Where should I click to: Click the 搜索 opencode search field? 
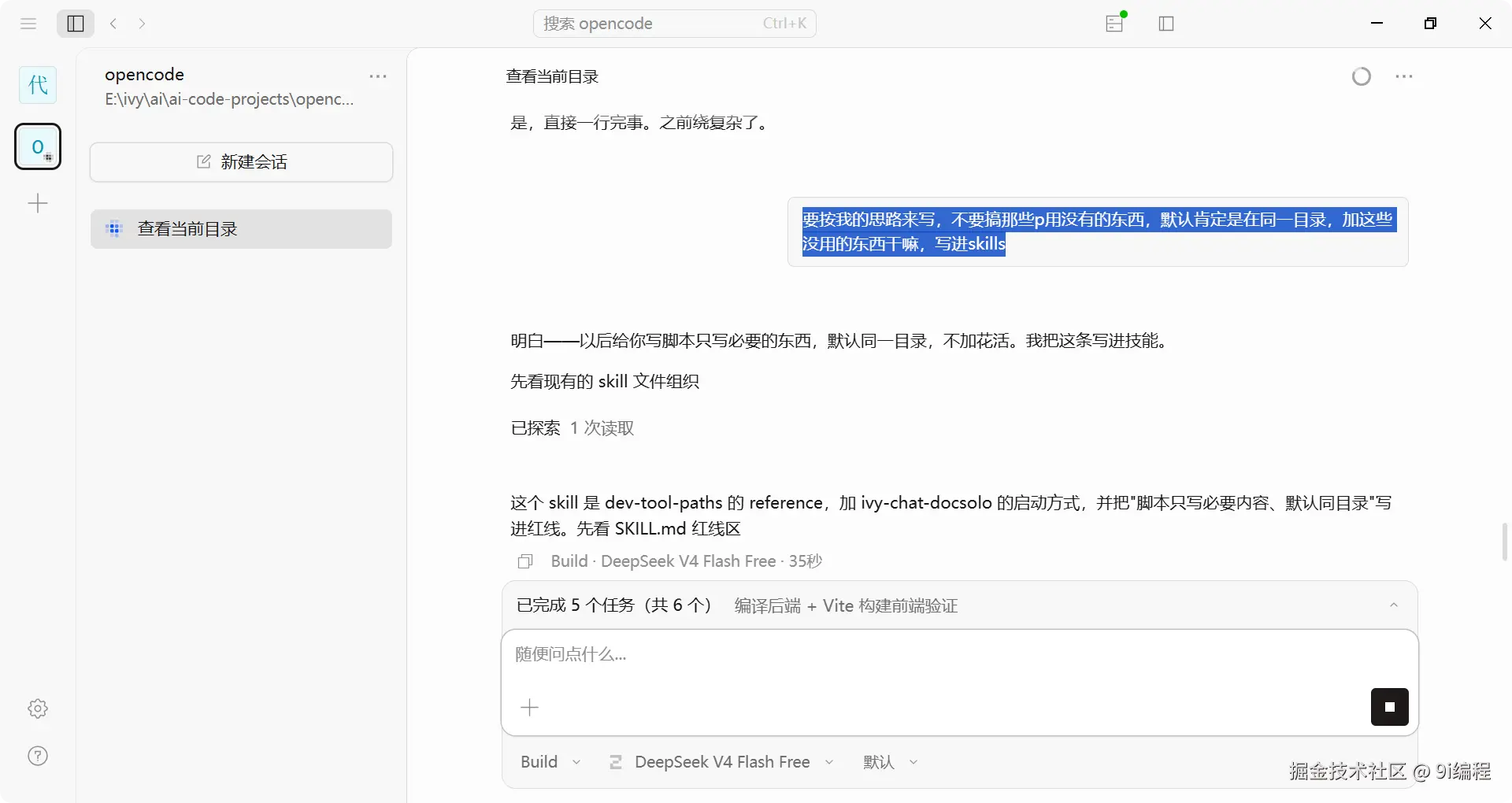pos(675,24)
